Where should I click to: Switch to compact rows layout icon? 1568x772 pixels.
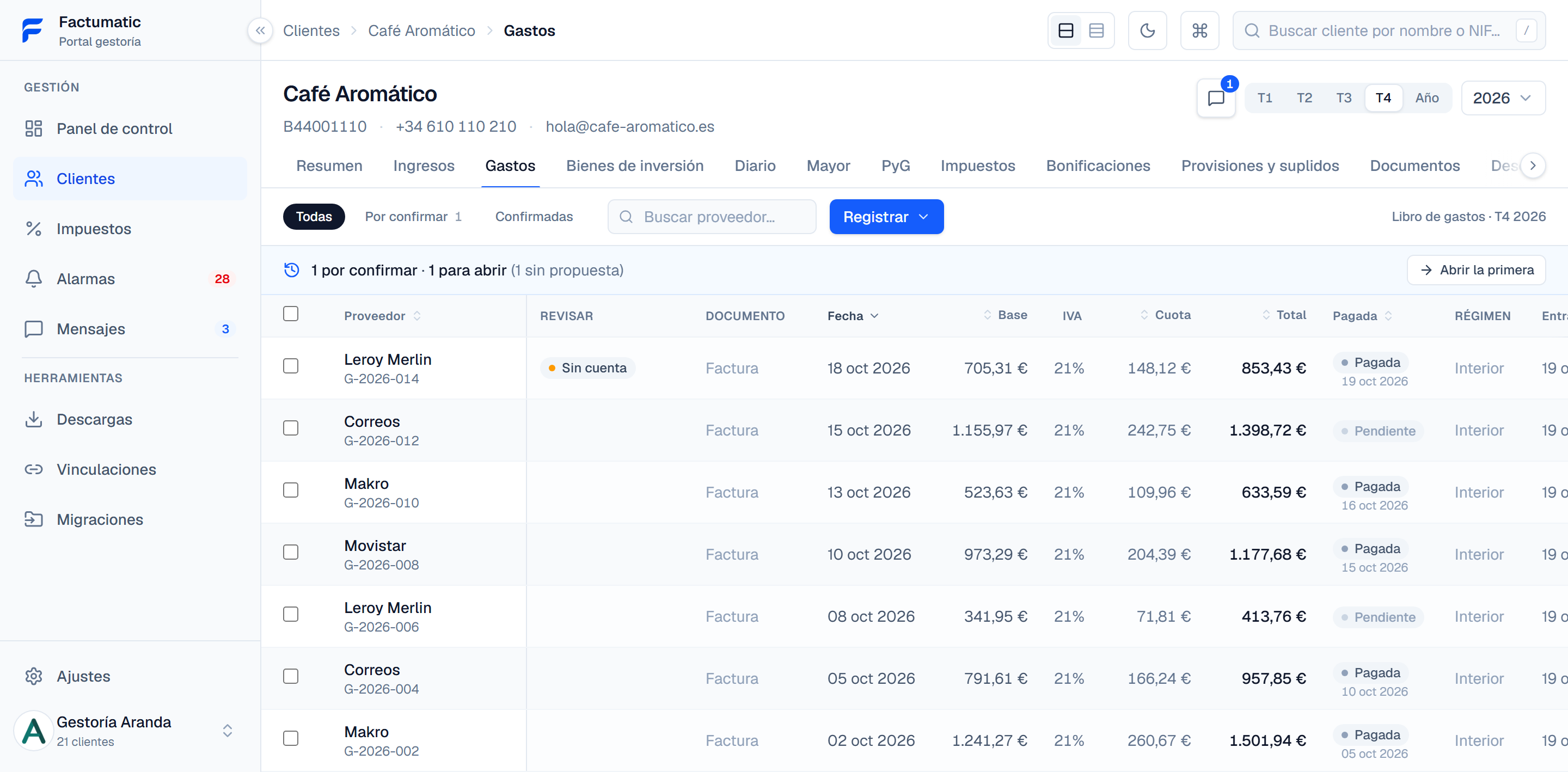click(x=1095, y=30)
